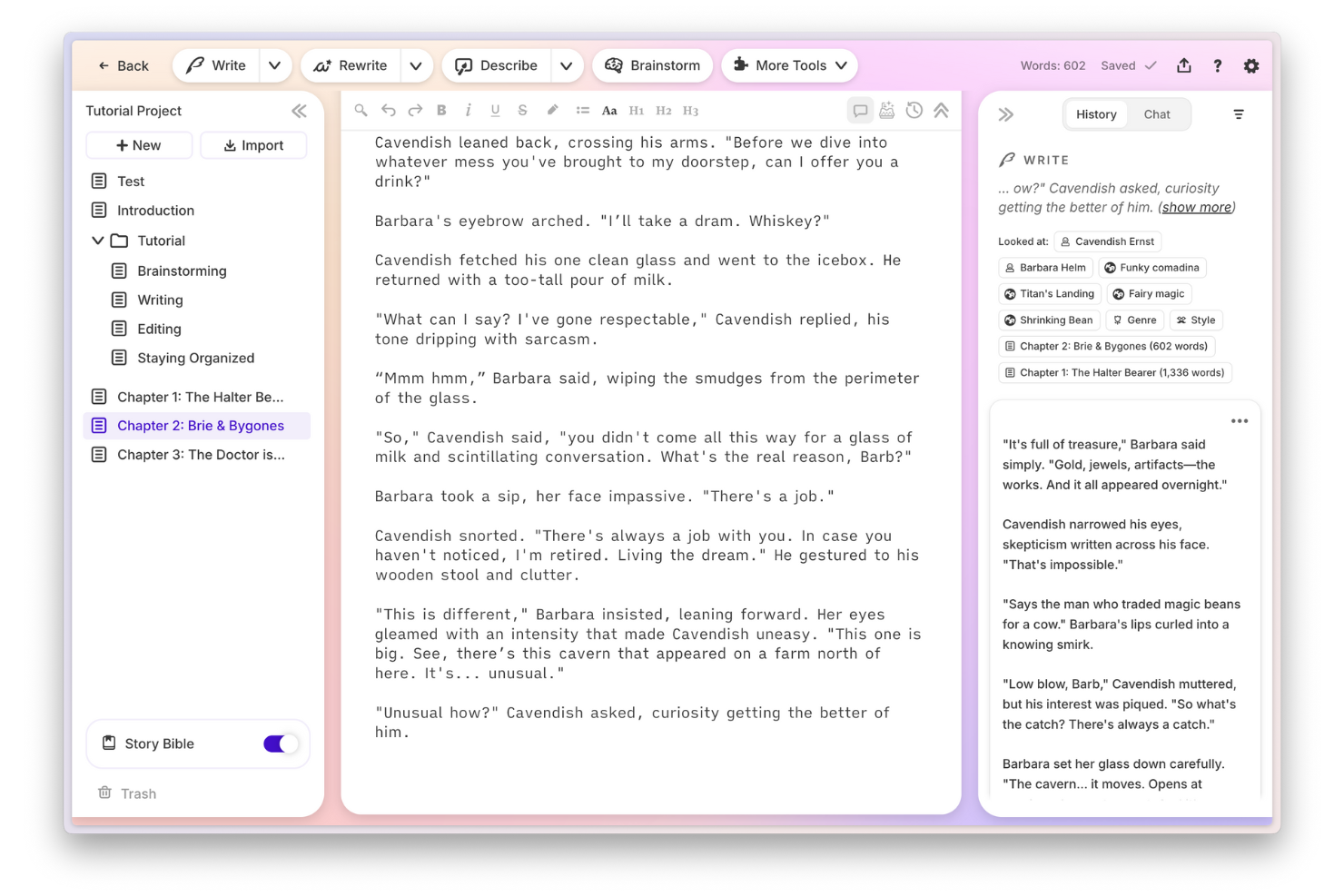Image resolution: width=1344 pixels, height=896 pixels.
Task: Apply bulleted list formatting
Action: 582,110
